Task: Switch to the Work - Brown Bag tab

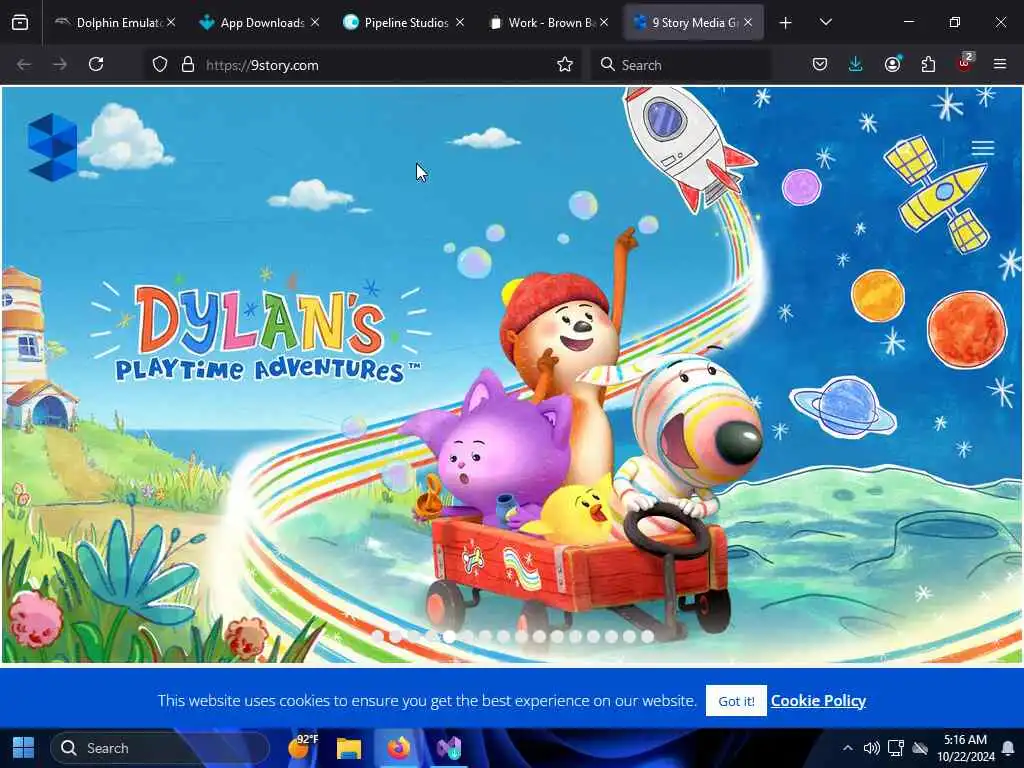Action: point(549,22)
